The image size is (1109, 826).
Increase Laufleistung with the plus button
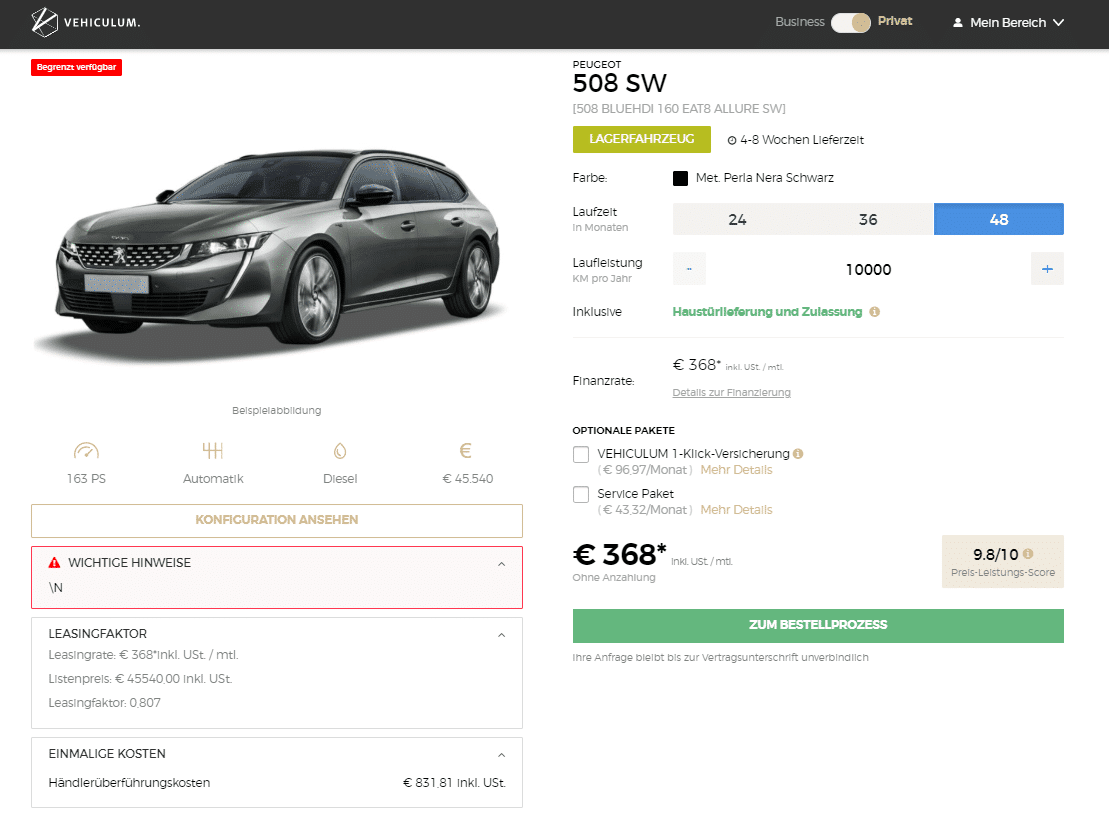point(1047,269)
